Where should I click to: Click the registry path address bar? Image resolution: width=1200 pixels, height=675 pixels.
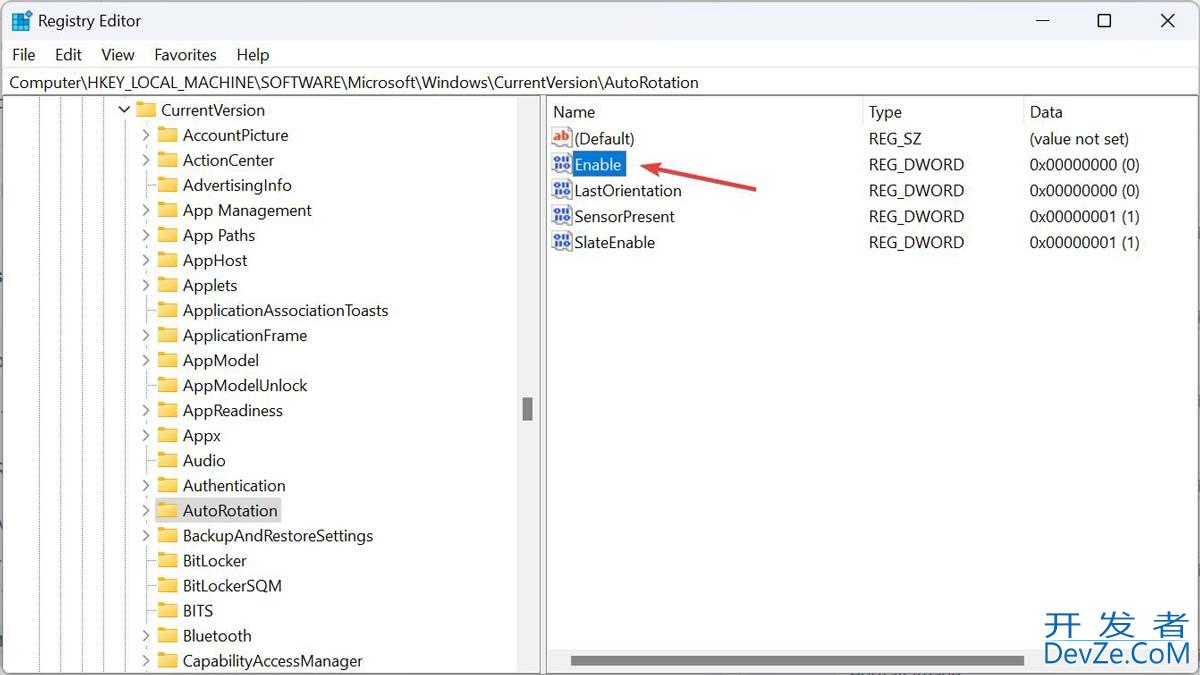pos(600,82)
